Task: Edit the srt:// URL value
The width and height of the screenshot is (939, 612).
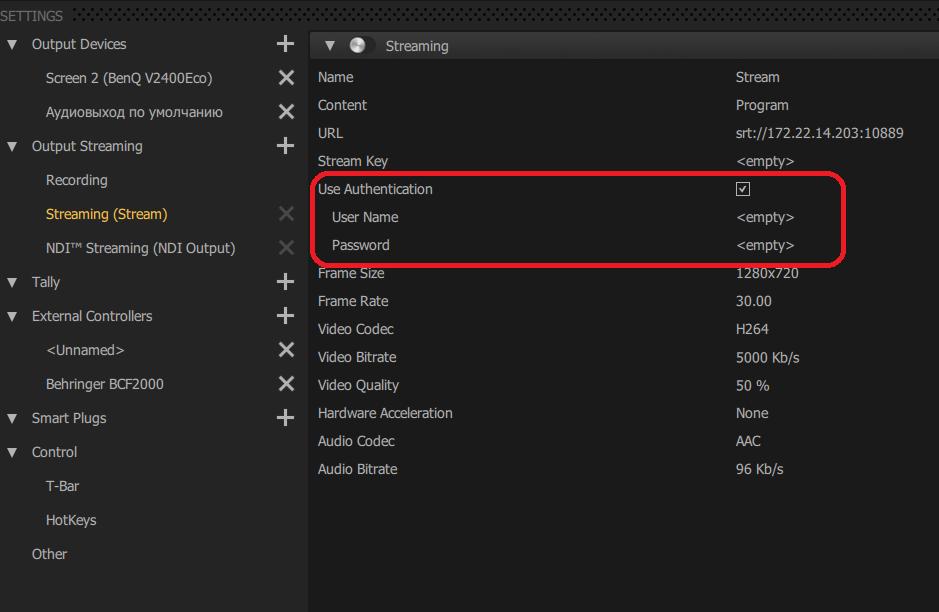Action: 819,133
